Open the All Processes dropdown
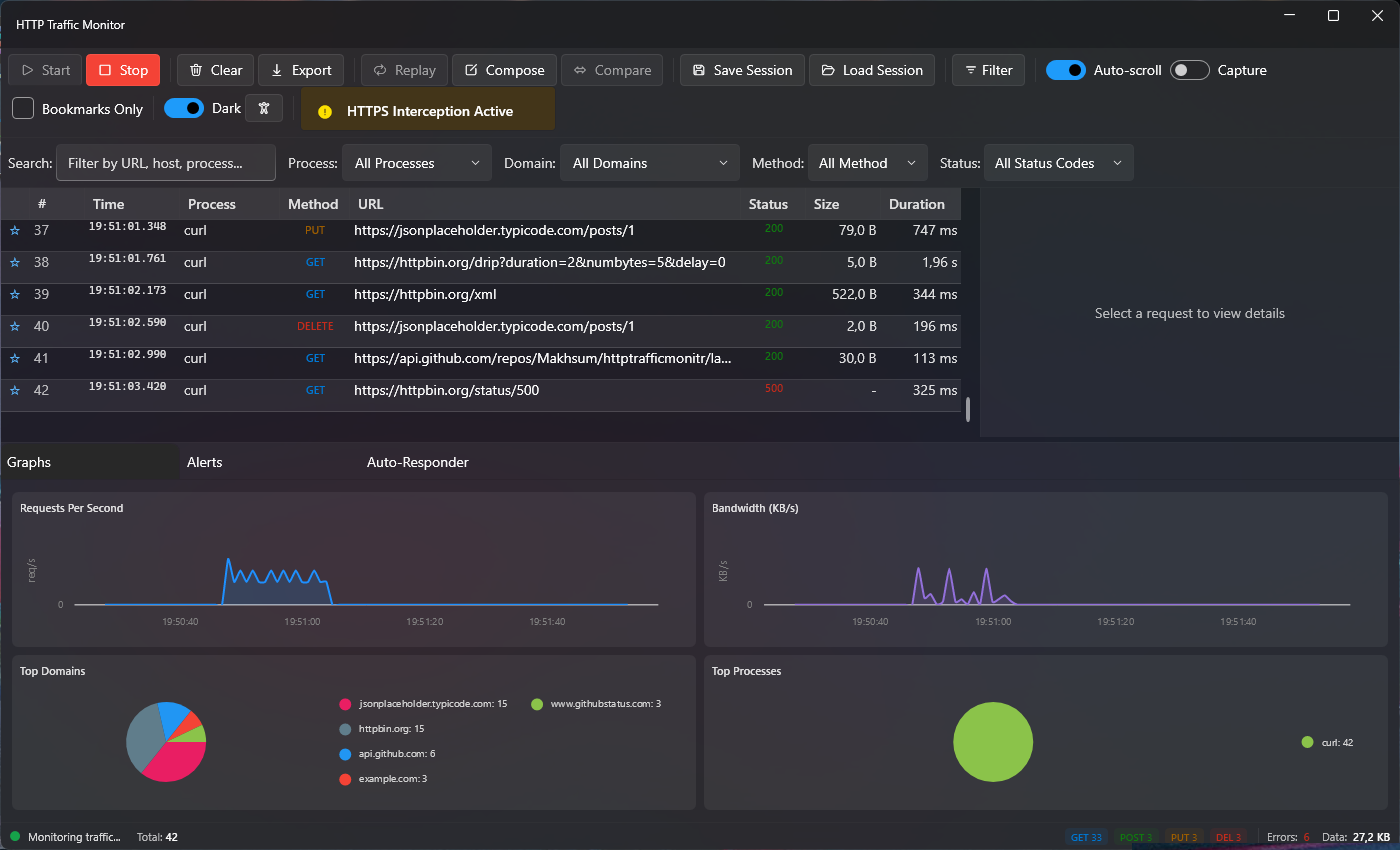 (x=417, y=163)
